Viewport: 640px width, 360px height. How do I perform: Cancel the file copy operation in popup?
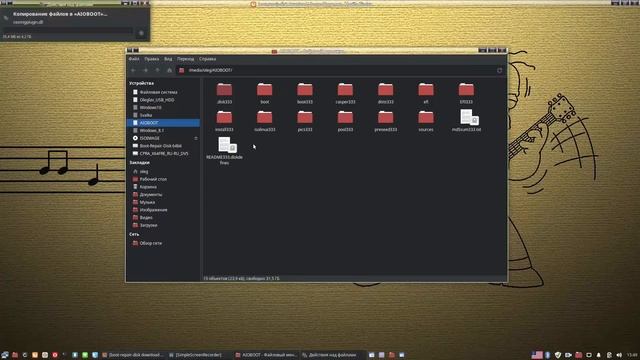pyautogui.click(x=141, y=33)
